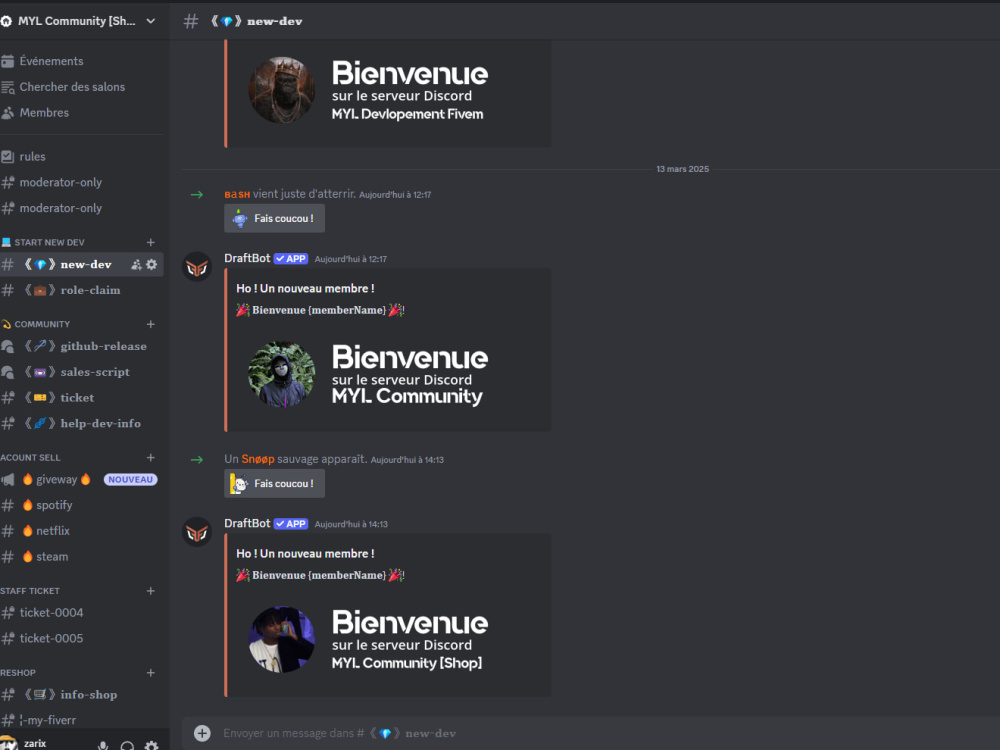Open DraftBot profile from 14:13 message name

coord(247,524)
